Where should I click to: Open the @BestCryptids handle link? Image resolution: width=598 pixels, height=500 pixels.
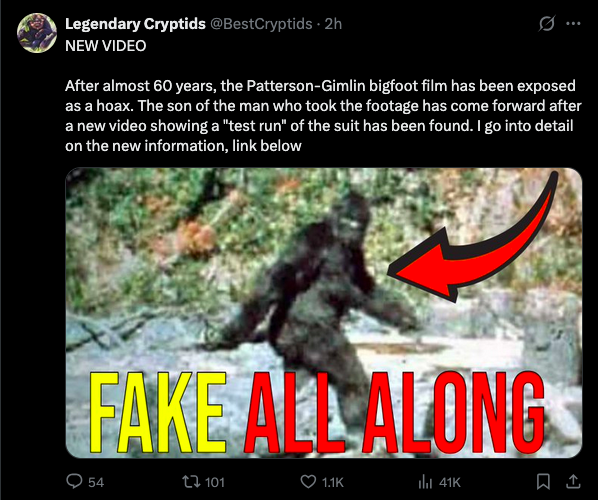tap(261, 24)
